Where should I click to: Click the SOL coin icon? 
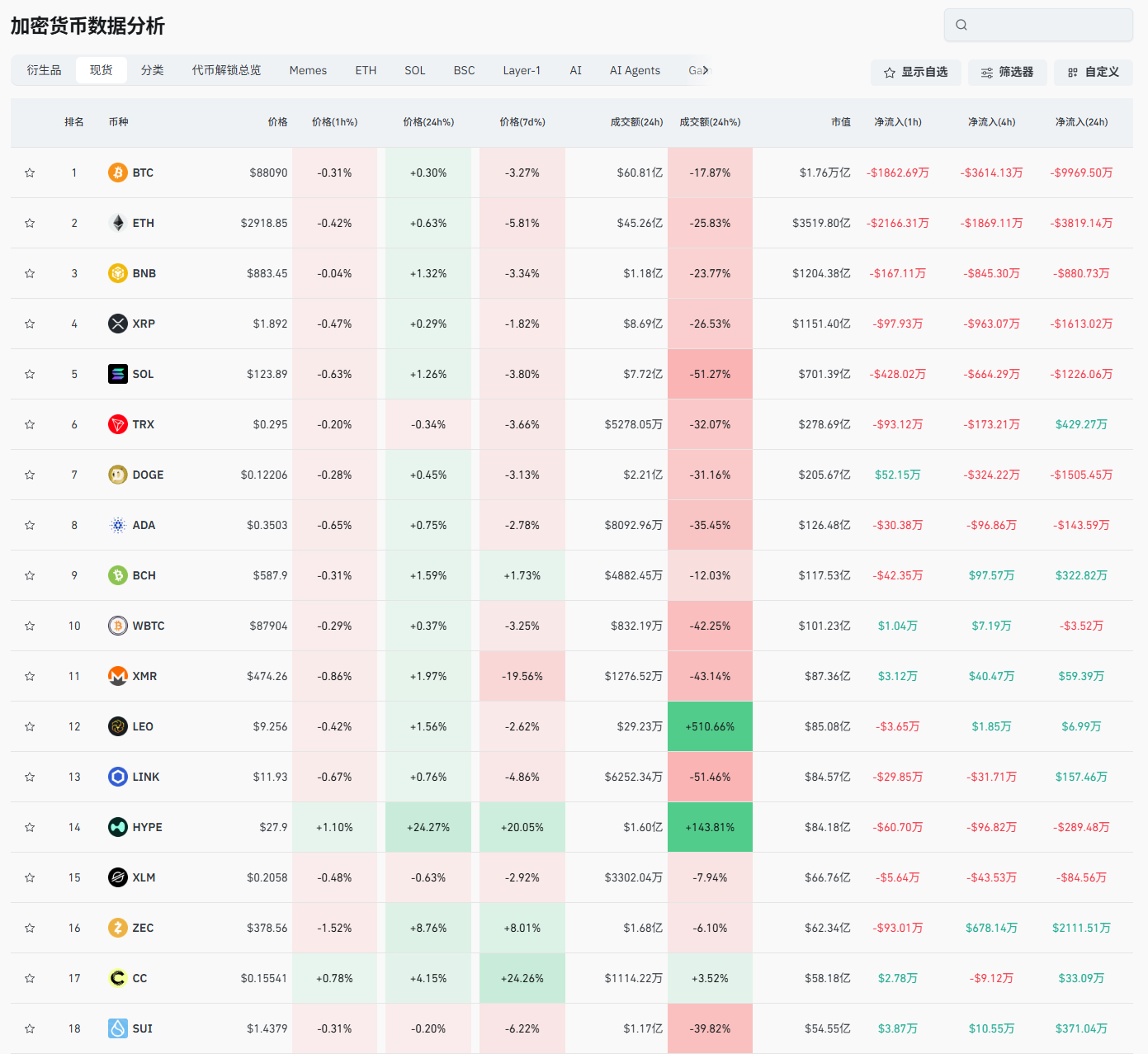coord(118,374)
